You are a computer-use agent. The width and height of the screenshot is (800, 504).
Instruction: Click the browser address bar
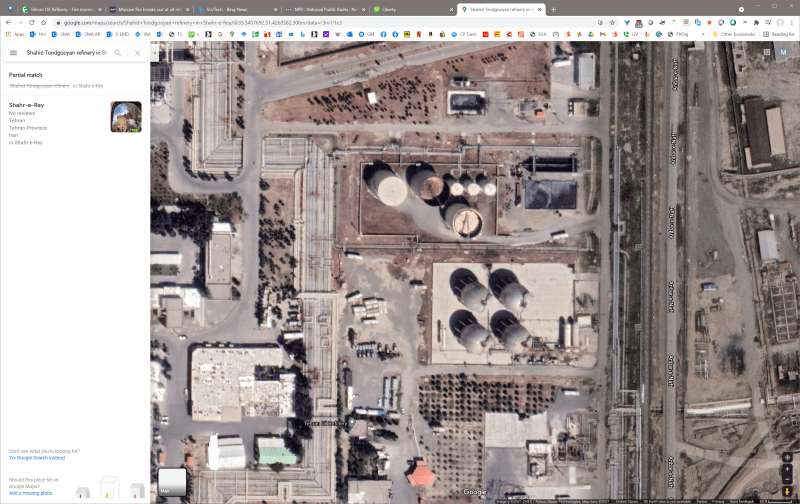327,22
